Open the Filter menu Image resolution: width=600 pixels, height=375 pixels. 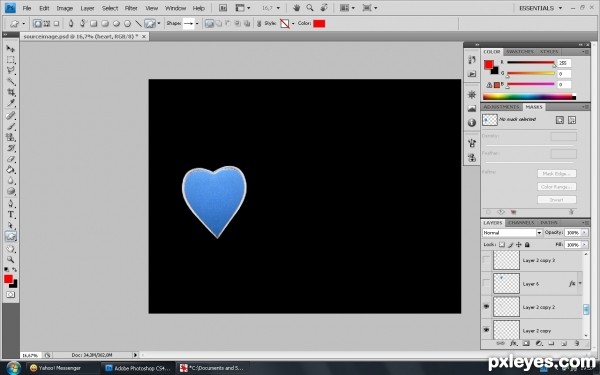[x=131, y=8]
